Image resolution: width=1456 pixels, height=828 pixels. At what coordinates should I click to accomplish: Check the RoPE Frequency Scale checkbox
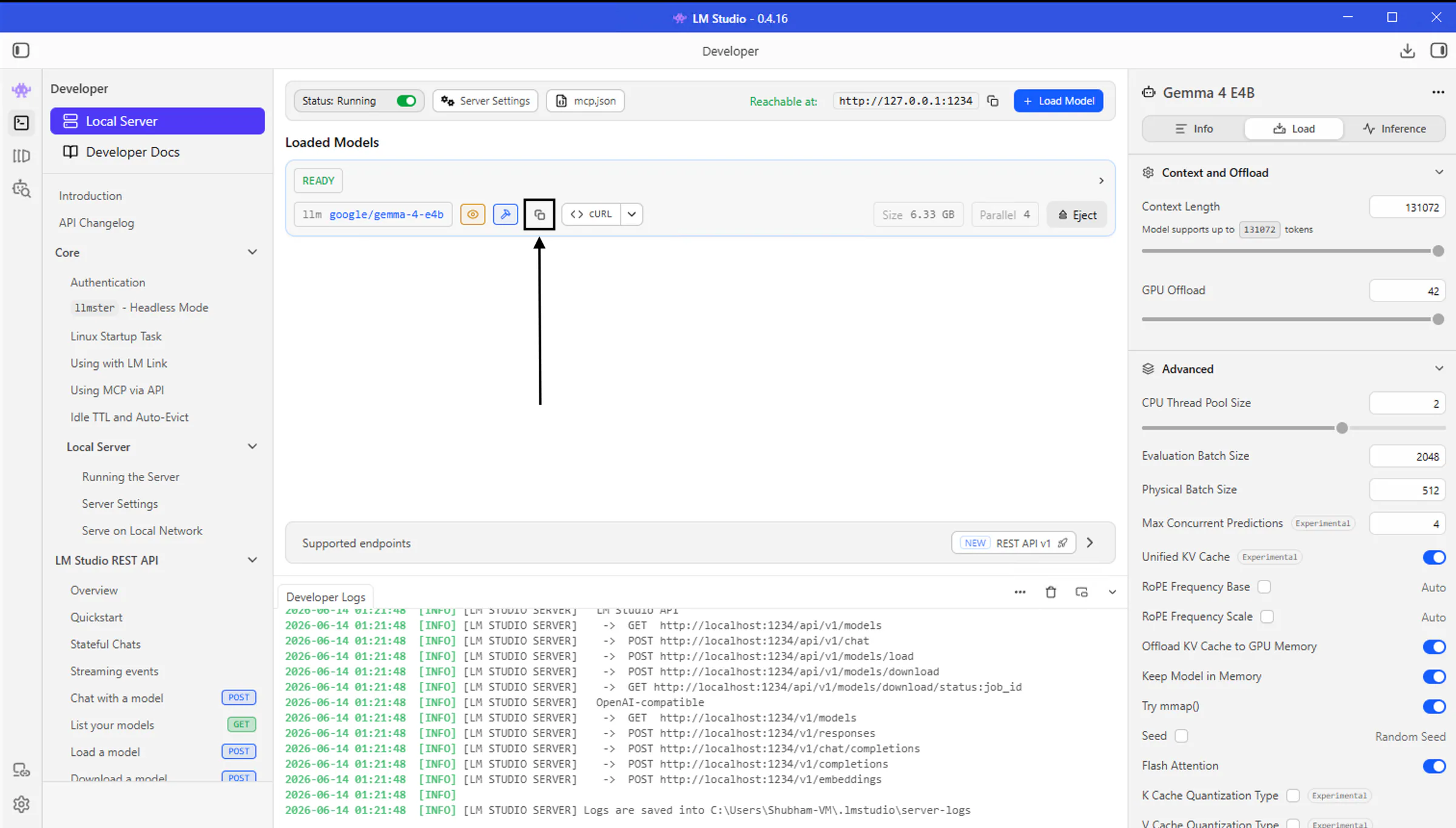click(1267, 616)
